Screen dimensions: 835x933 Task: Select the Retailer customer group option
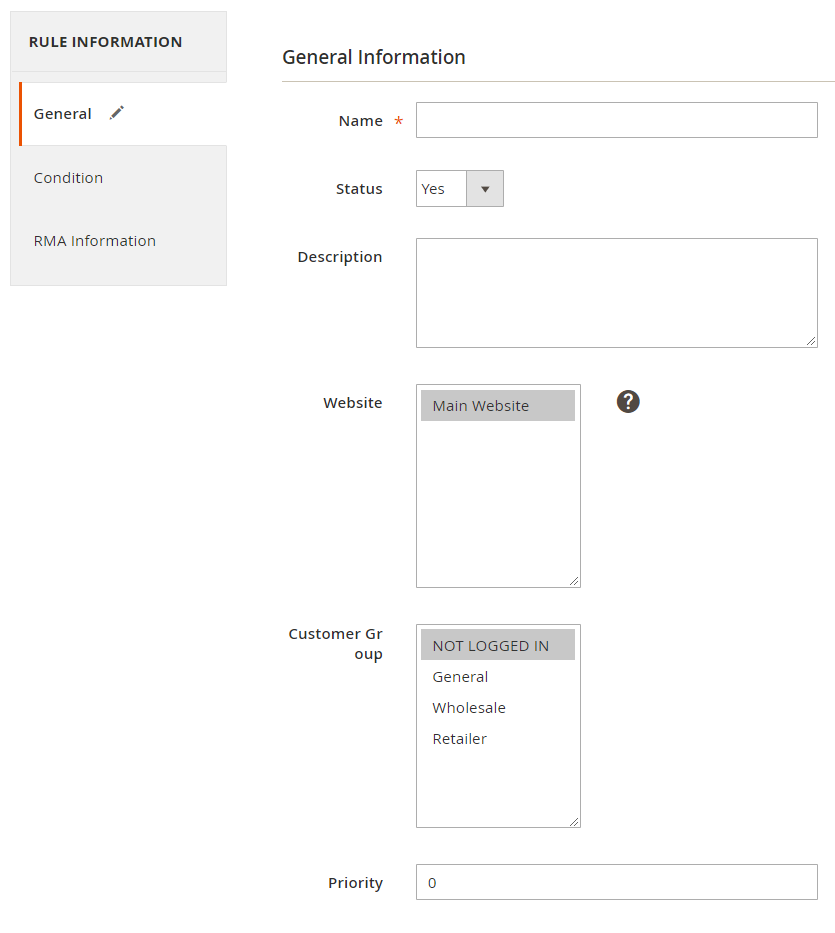[460, 739]
